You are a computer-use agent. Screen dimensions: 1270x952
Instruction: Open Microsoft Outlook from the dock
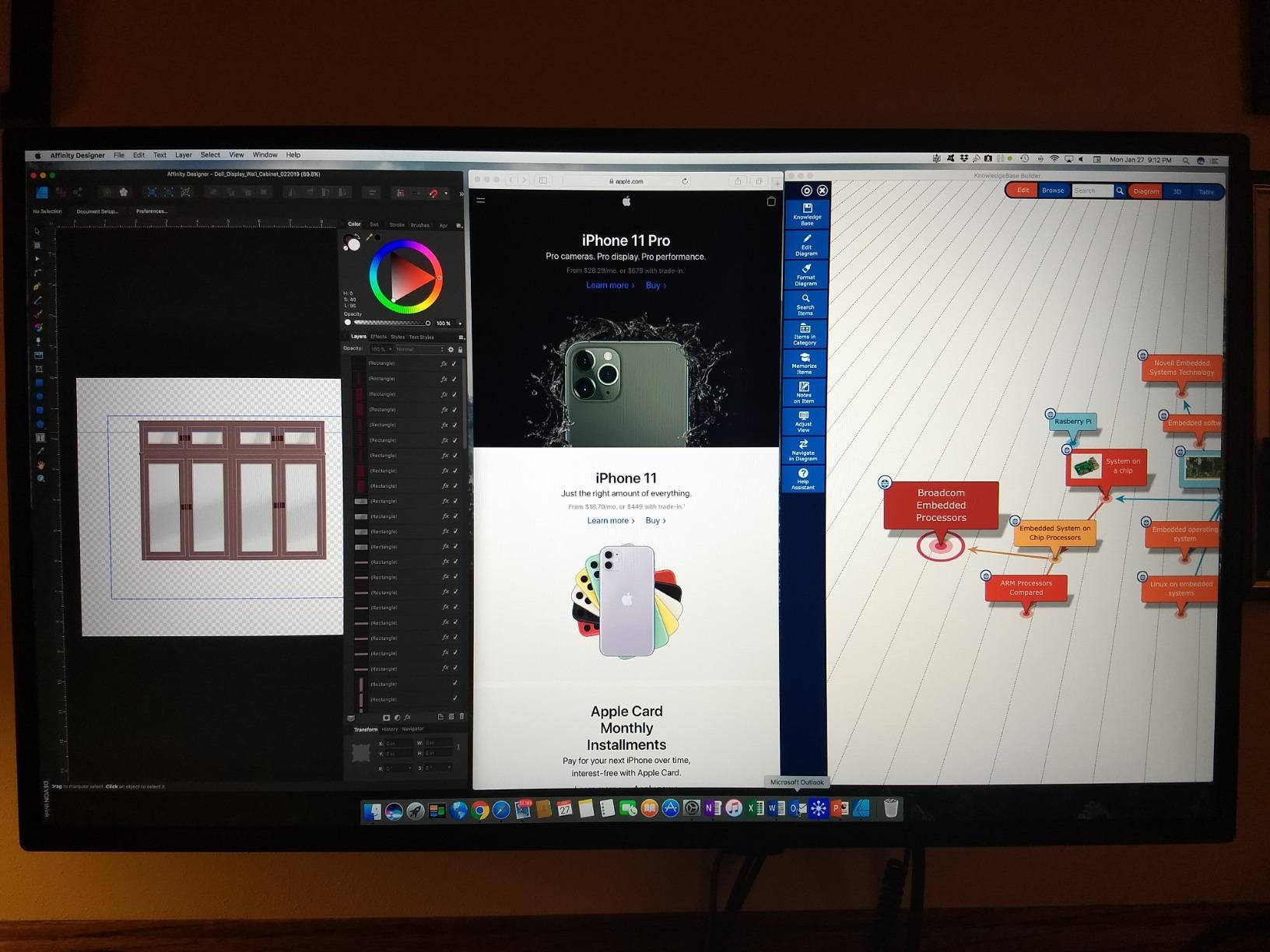coord(797,809)
